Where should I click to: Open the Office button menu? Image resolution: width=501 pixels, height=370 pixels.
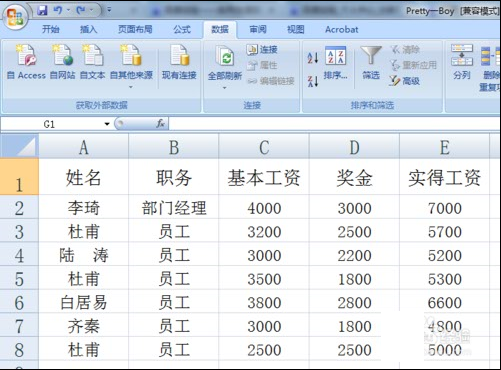[15, 17]
